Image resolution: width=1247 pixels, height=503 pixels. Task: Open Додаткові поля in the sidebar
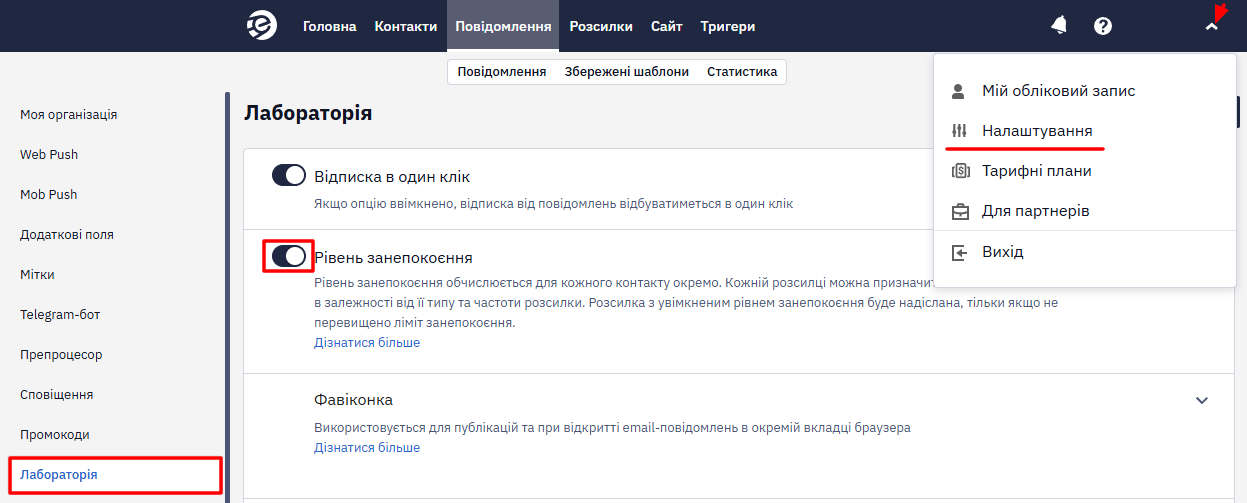[x=67, y=235]
